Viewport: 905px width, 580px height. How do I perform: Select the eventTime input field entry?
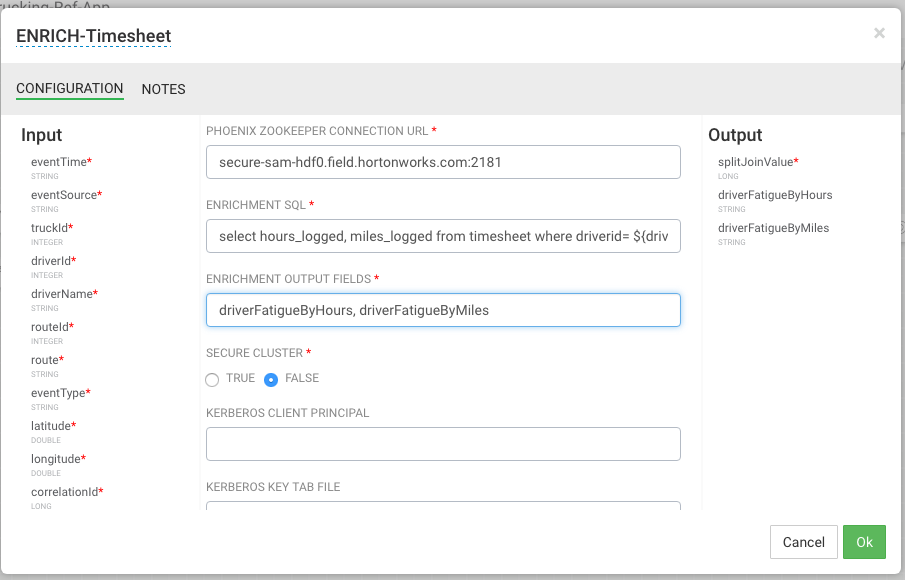coord(59,162)
